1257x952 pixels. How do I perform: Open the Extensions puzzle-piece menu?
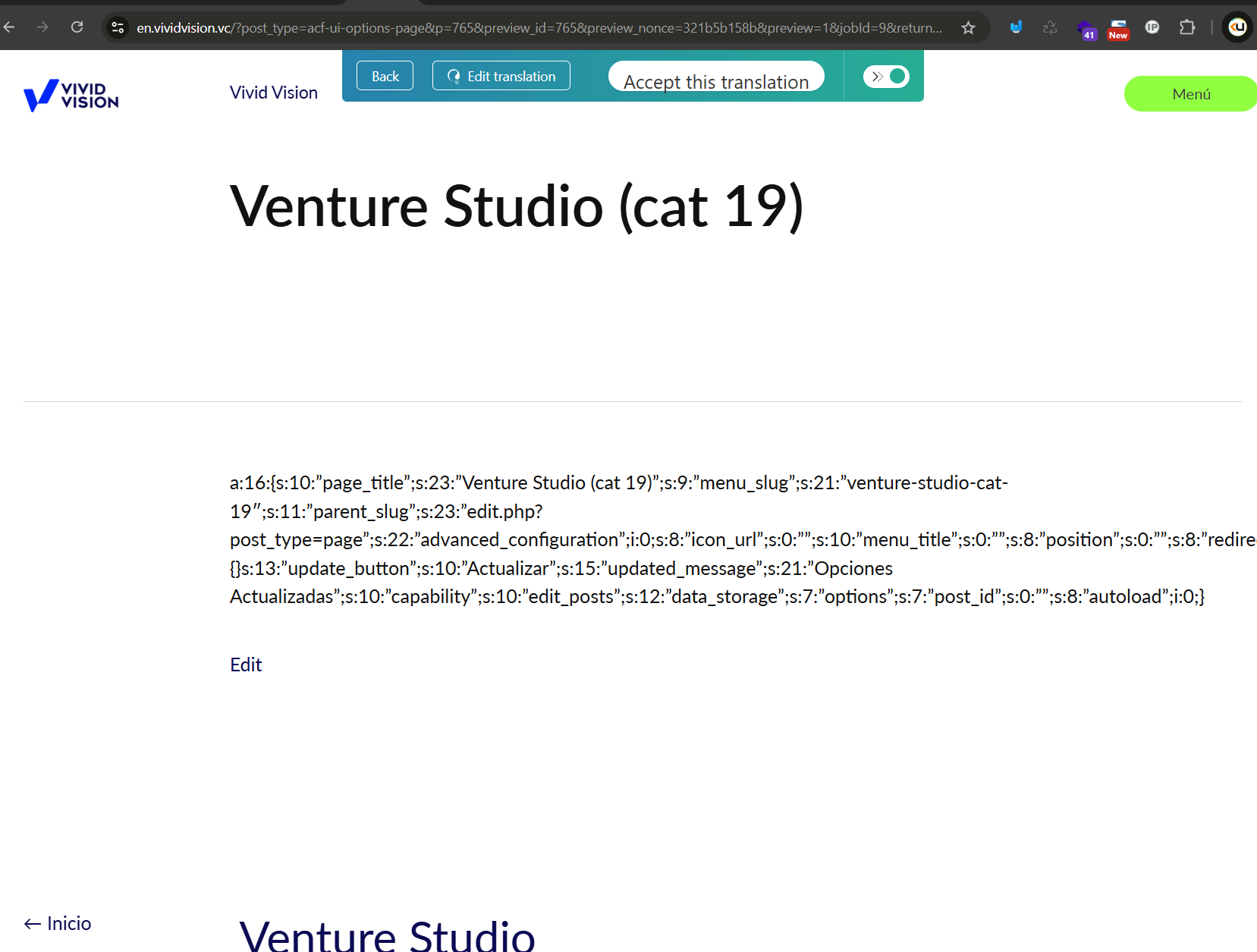pyautogui.click(x=1187, y=27)
